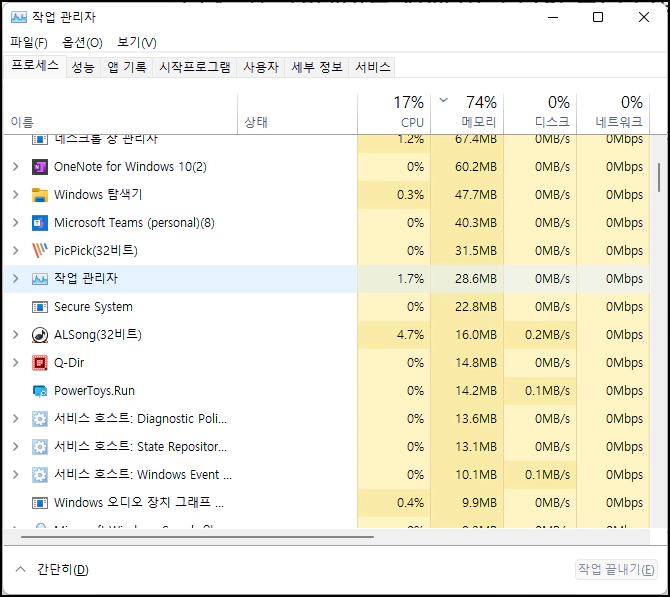The image size is (670, 597).
Task: Click the State Repository service gear icon
Action: click(40, 447)
